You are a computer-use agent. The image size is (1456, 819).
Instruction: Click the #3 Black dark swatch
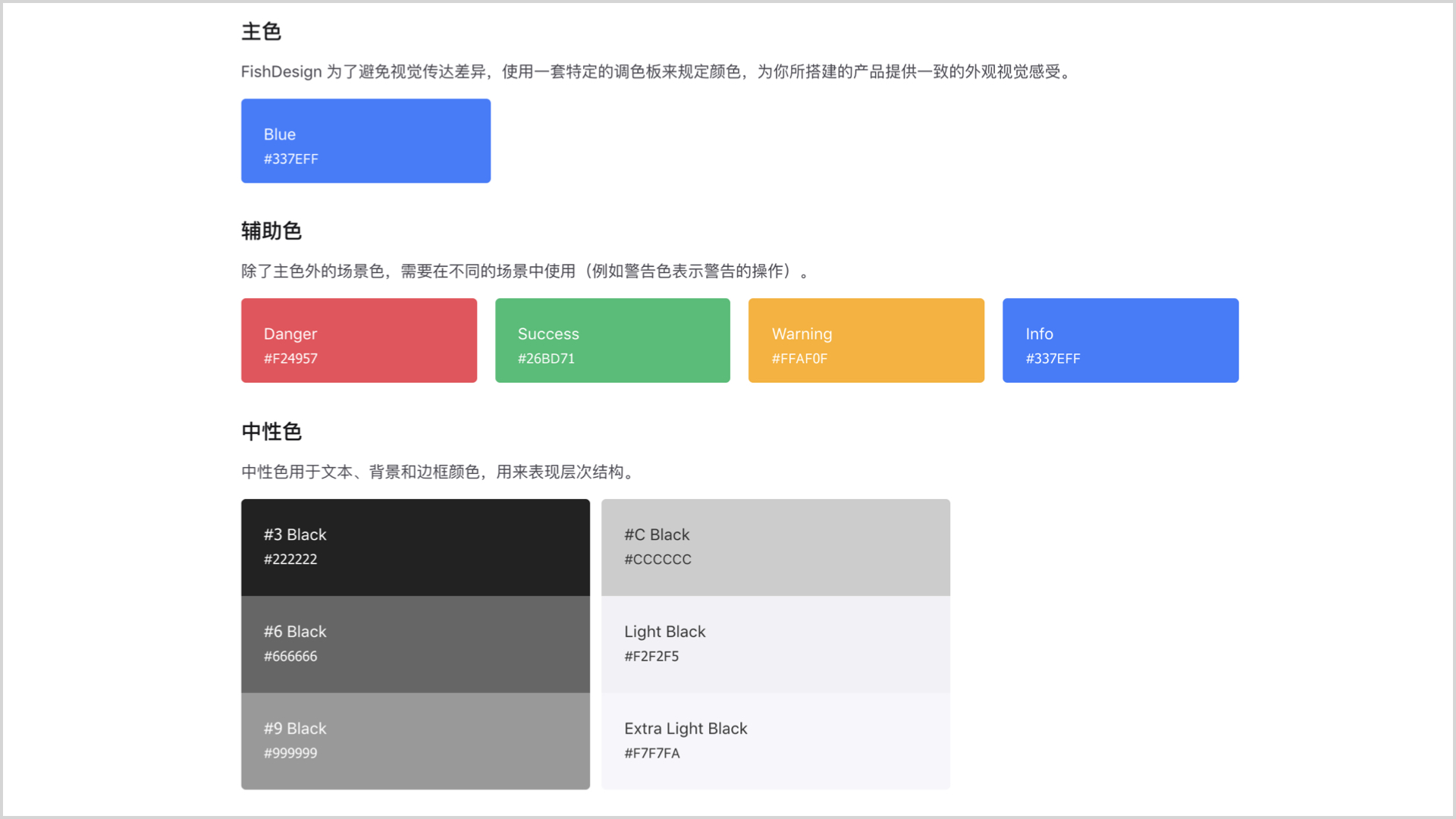[415, 546]
